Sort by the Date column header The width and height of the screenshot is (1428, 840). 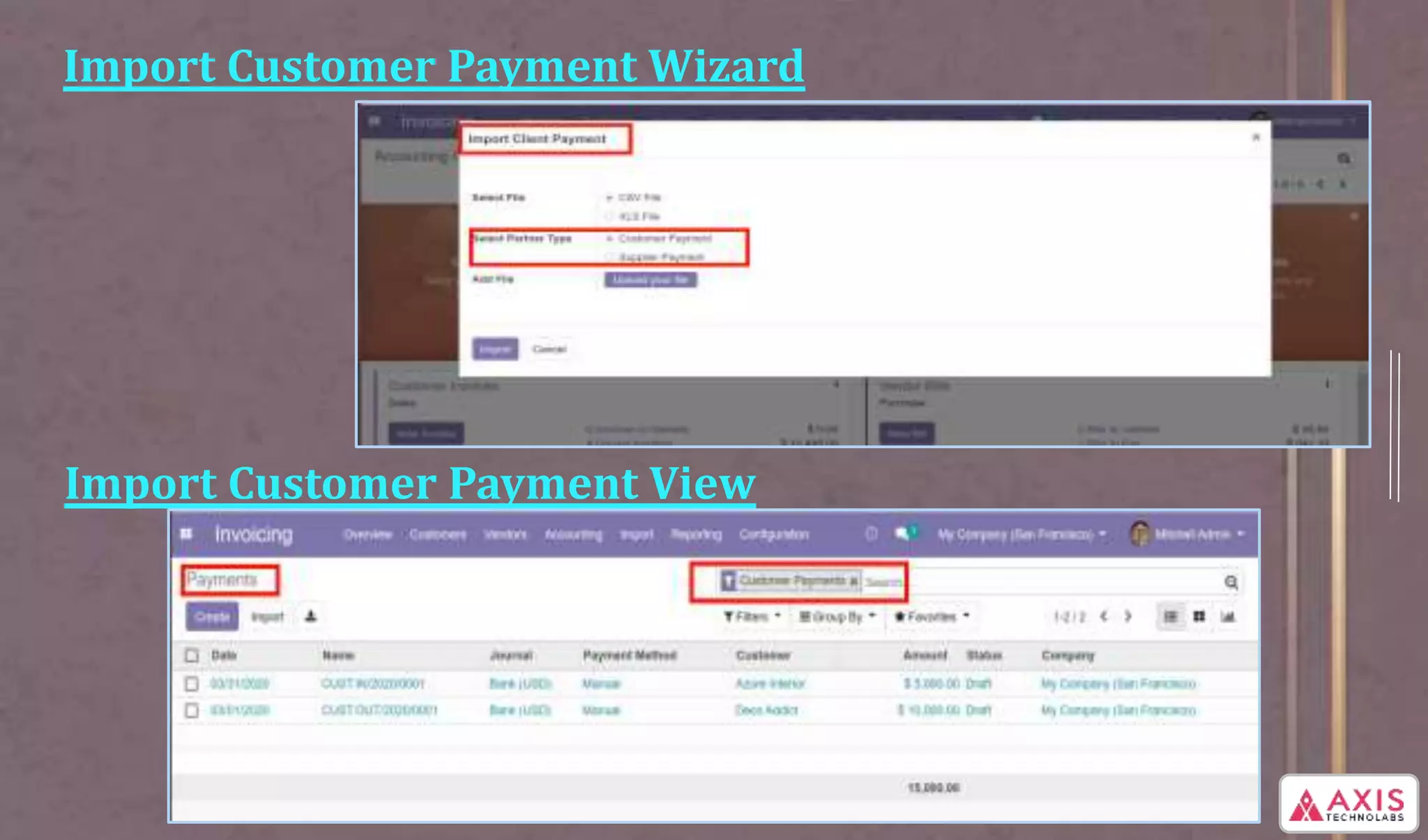(x=224, y=655)
